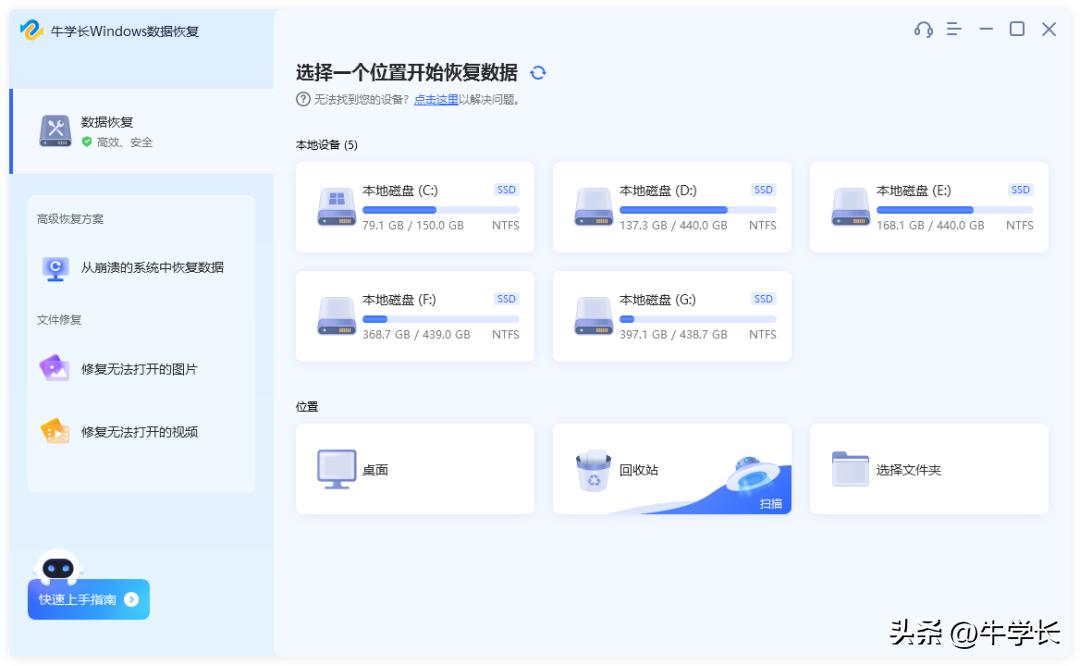Click the 修复无法打开的图片 icon

coord(54,369)
